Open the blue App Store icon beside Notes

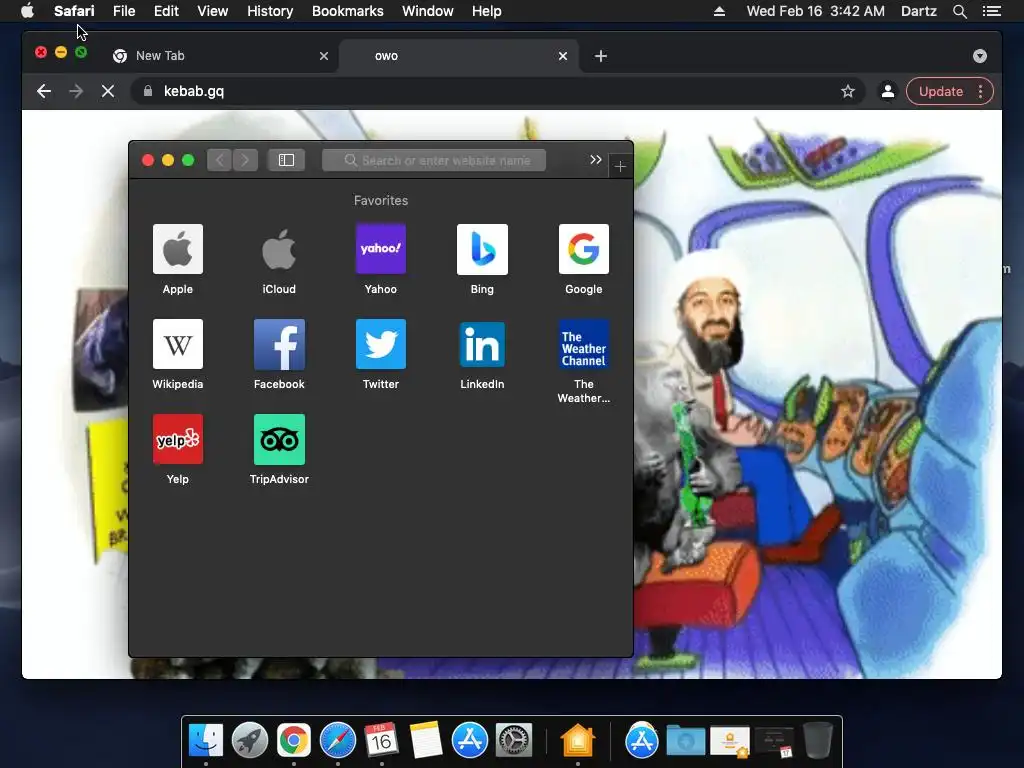(470, 740)
